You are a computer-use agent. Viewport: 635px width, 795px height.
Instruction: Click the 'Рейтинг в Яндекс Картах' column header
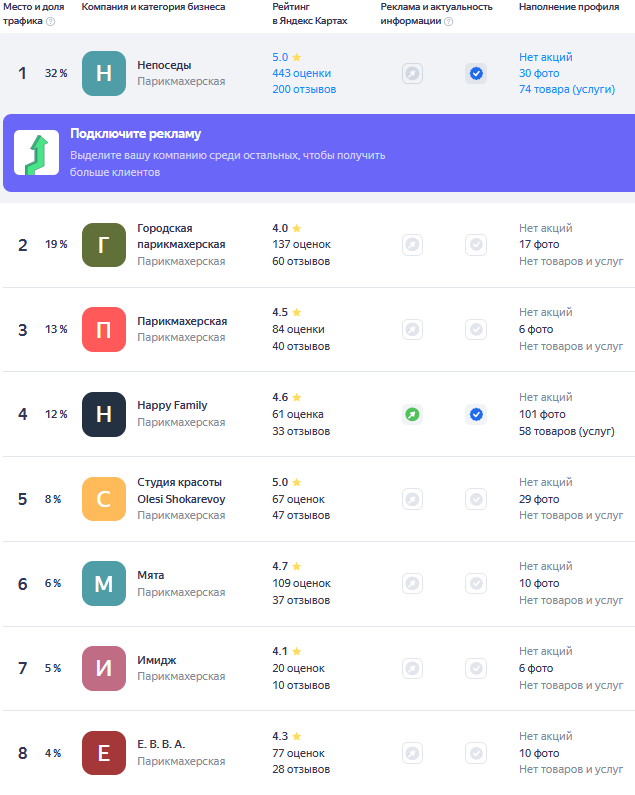pyautogui.click(x=309, y=14)
